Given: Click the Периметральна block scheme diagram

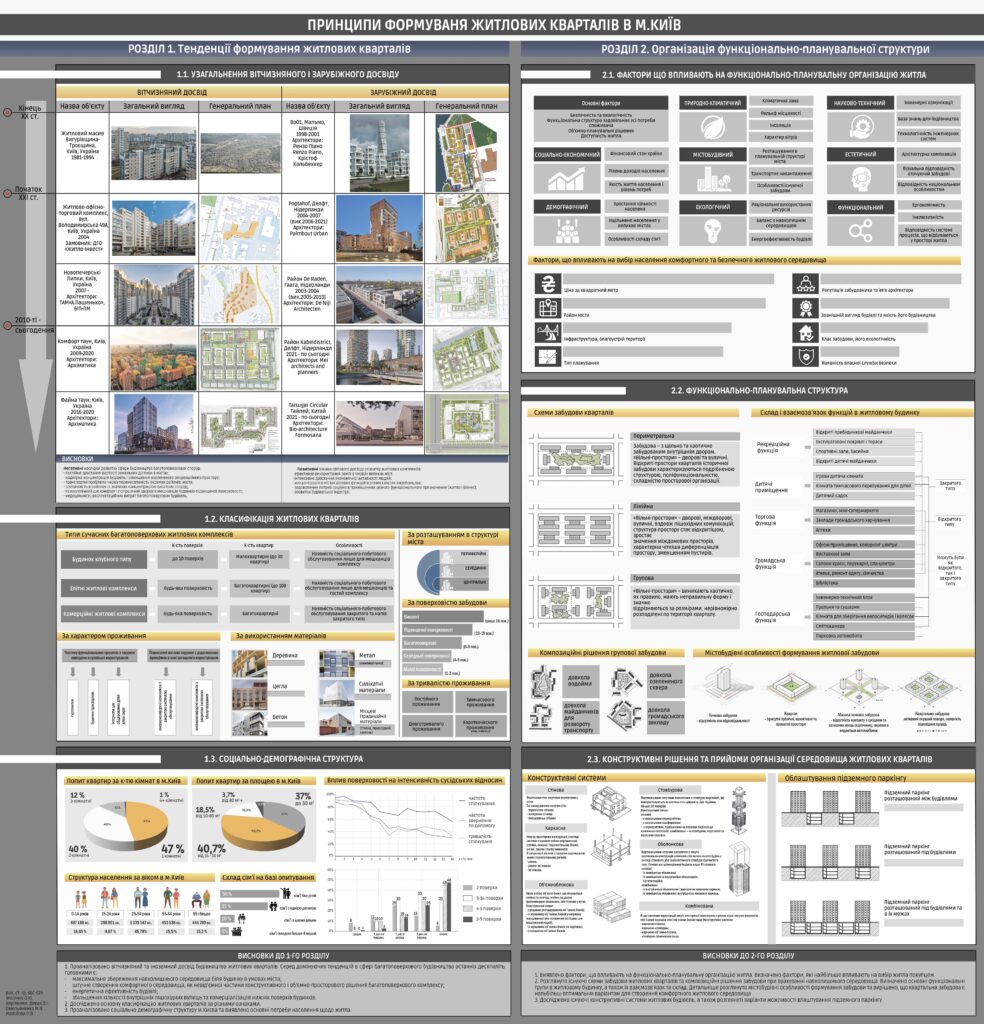Looking at the screenshot, I should (575, 459).
